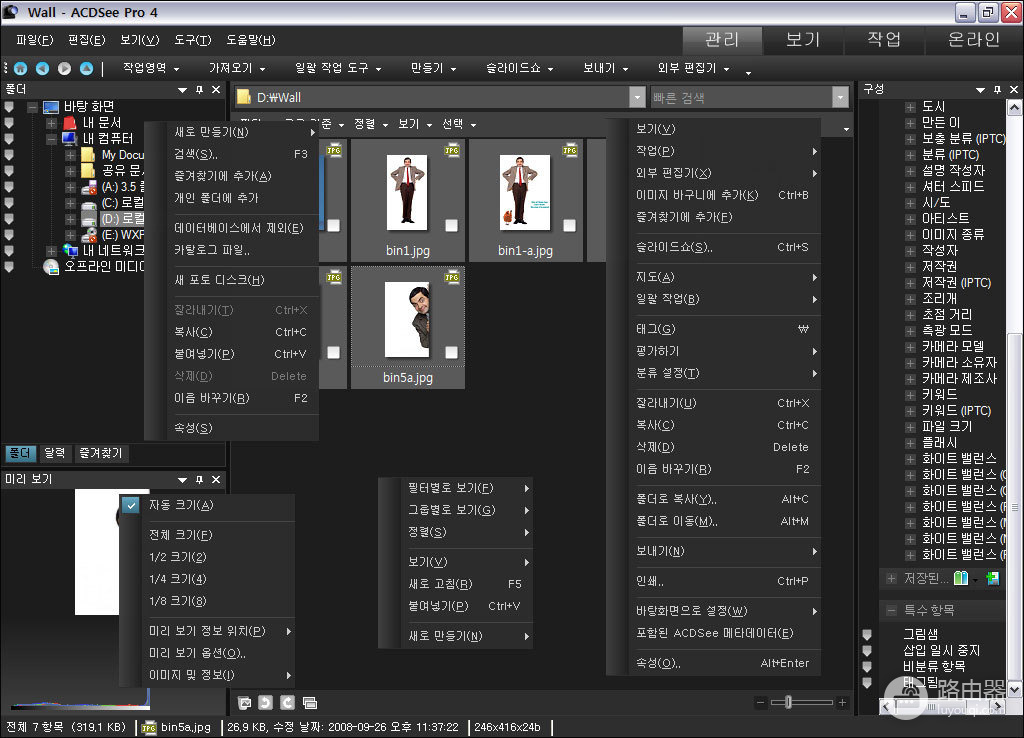Click the thumbnail zoom slider handle
Image resolution: width=1024 pixels, height=738 pixels.
click(x=788, y=703)
